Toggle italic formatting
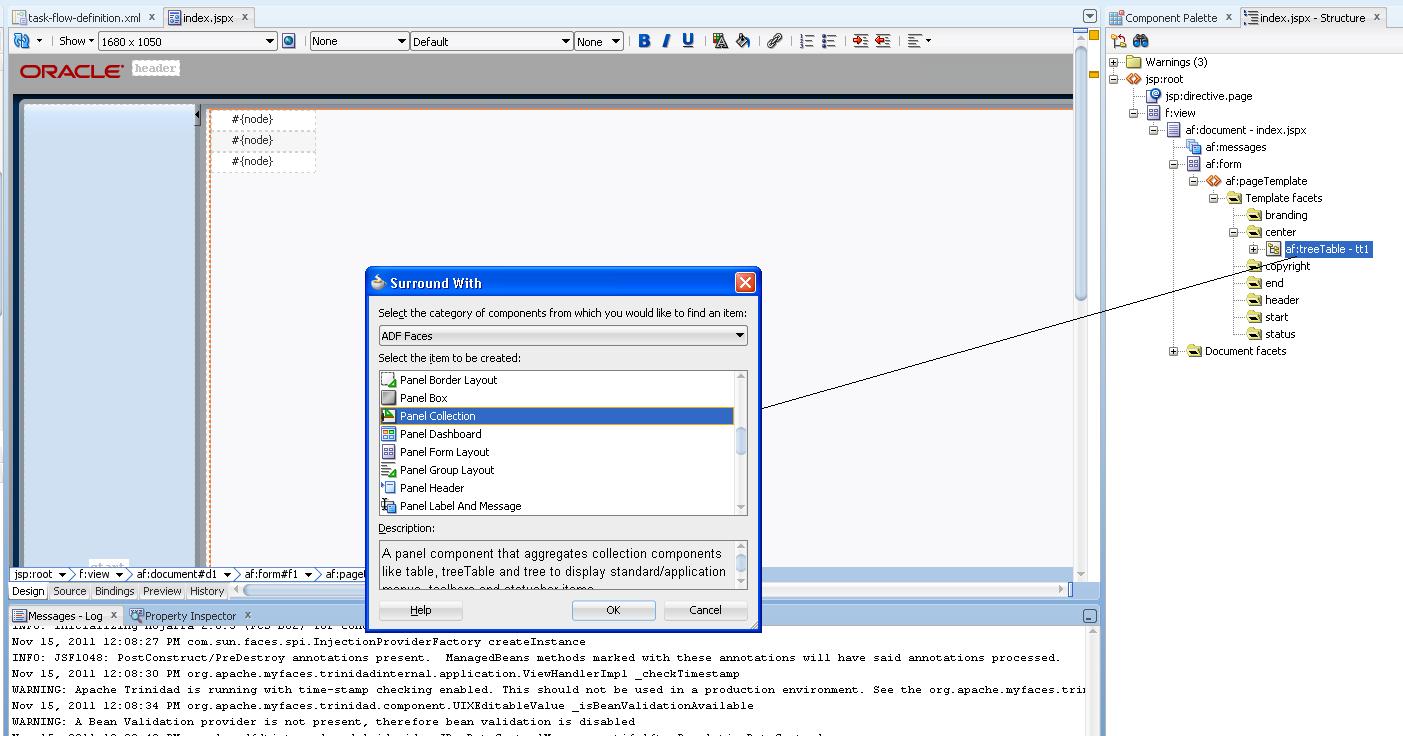The height and width of the screenshot is (736, 1403). coord(666,41)
